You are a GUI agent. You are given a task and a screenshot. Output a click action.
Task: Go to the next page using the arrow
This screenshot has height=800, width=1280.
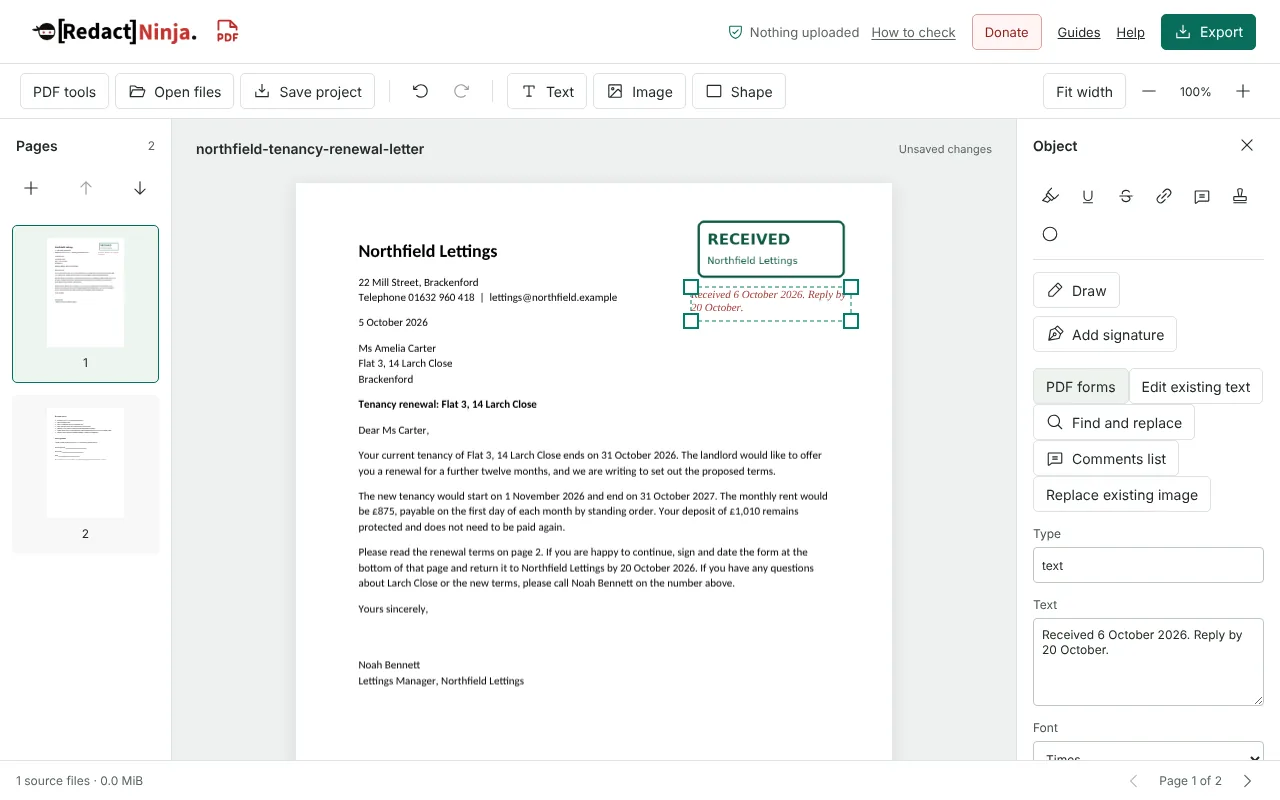coord(1247,780)
